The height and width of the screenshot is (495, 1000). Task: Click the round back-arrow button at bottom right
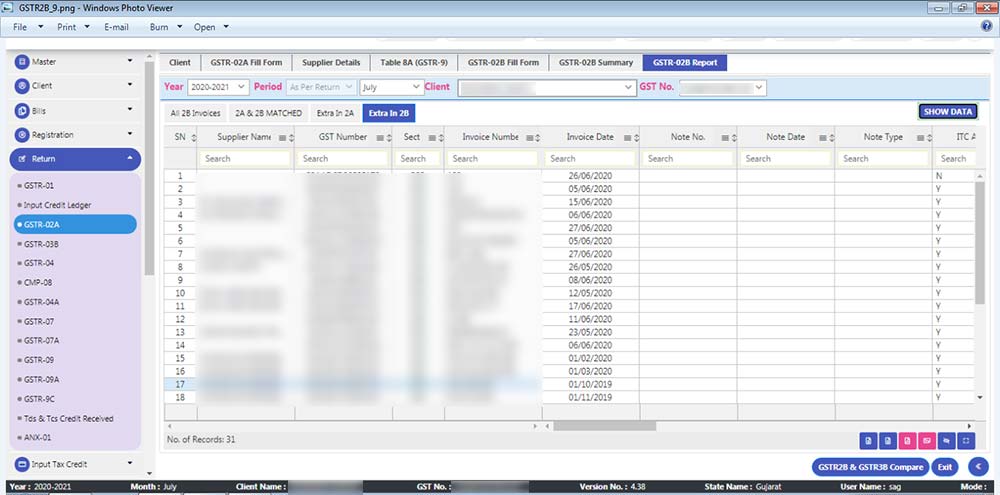(977, 466)
